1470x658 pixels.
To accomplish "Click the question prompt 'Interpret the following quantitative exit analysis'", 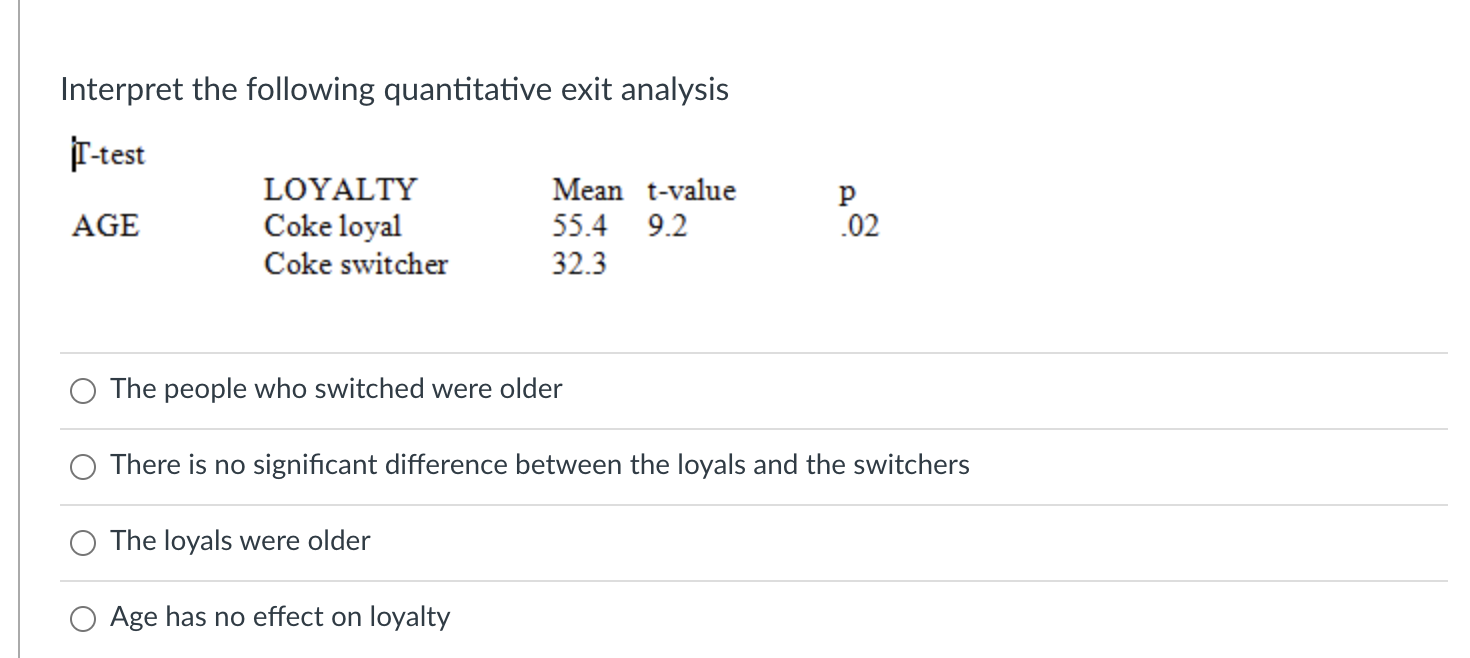I will [395, 90].
